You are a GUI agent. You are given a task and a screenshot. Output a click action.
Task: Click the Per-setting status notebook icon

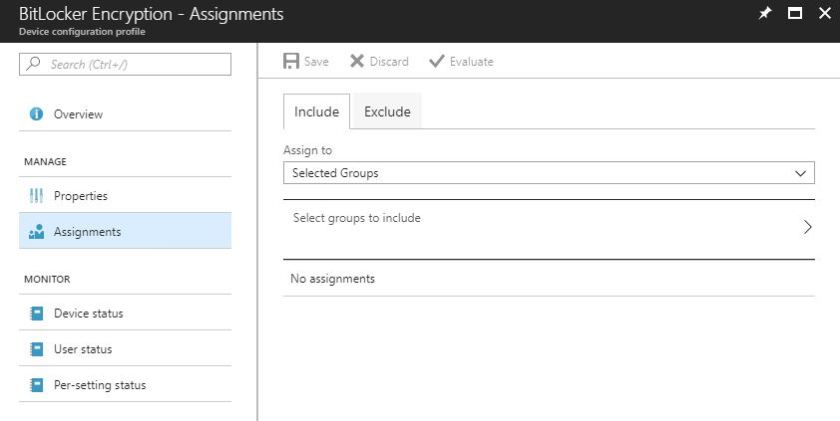(36, 385)
